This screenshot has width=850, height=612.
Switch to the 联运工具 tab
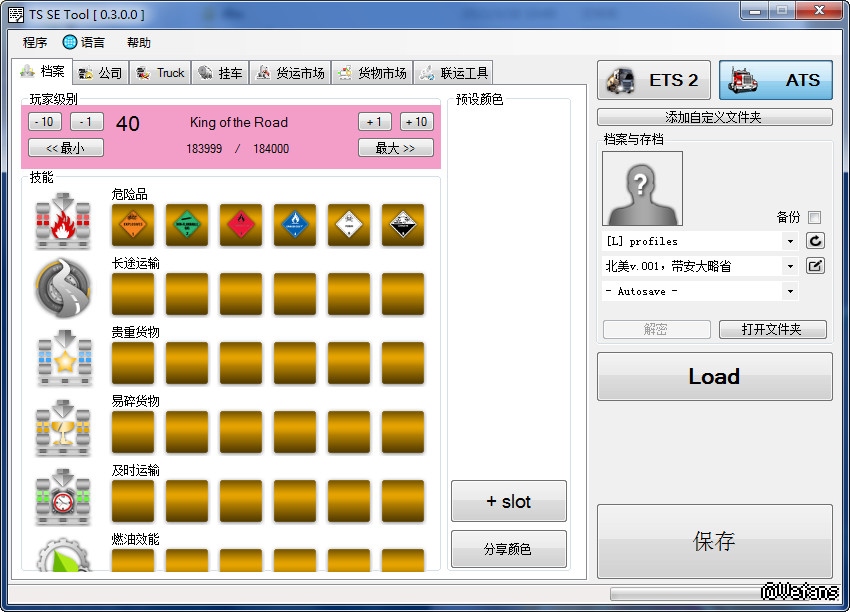tap(454, 73)
